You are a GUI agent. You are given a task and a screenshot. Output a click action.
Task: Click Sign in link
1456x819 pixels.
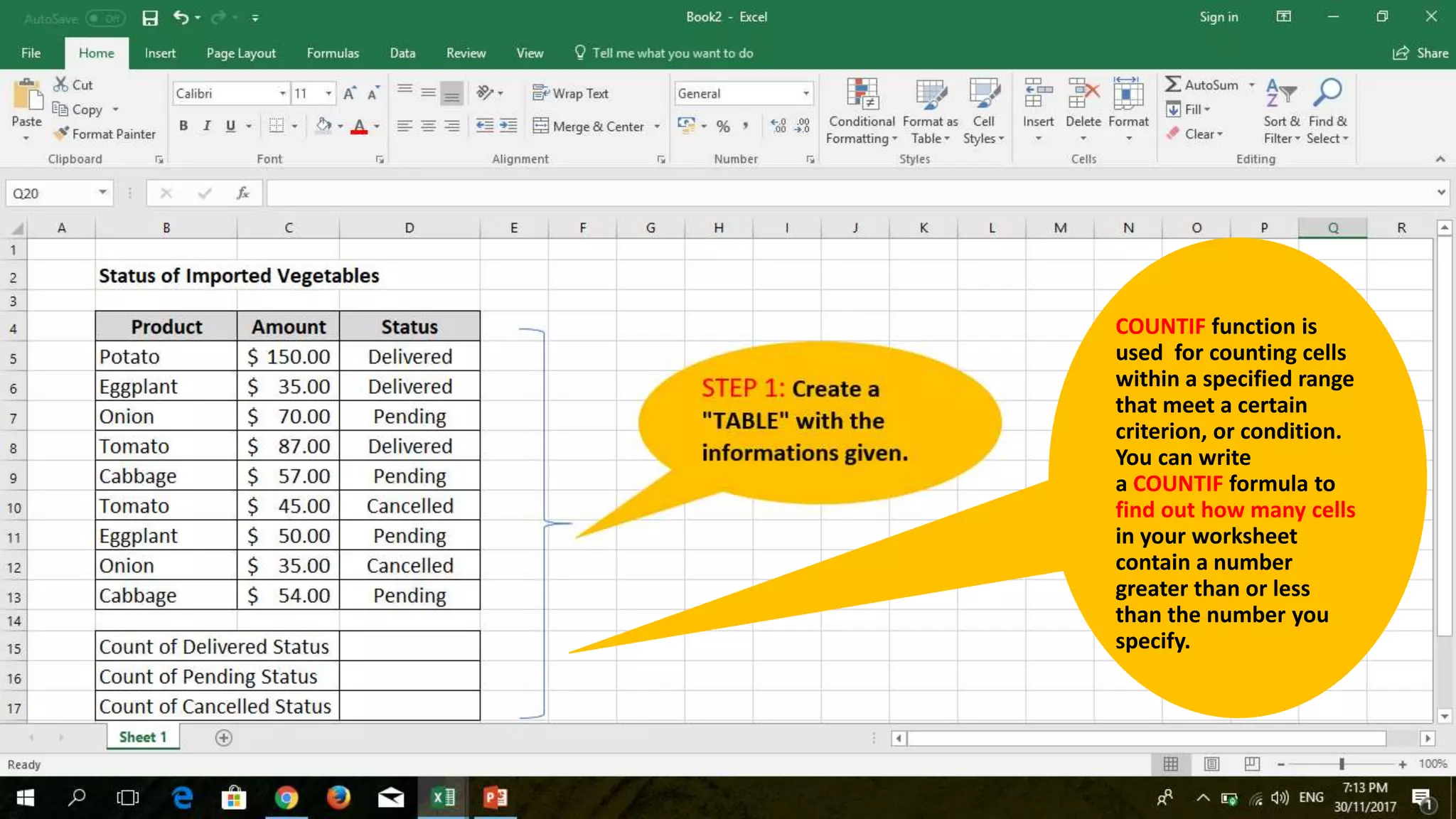click(x=1219, y=17)
